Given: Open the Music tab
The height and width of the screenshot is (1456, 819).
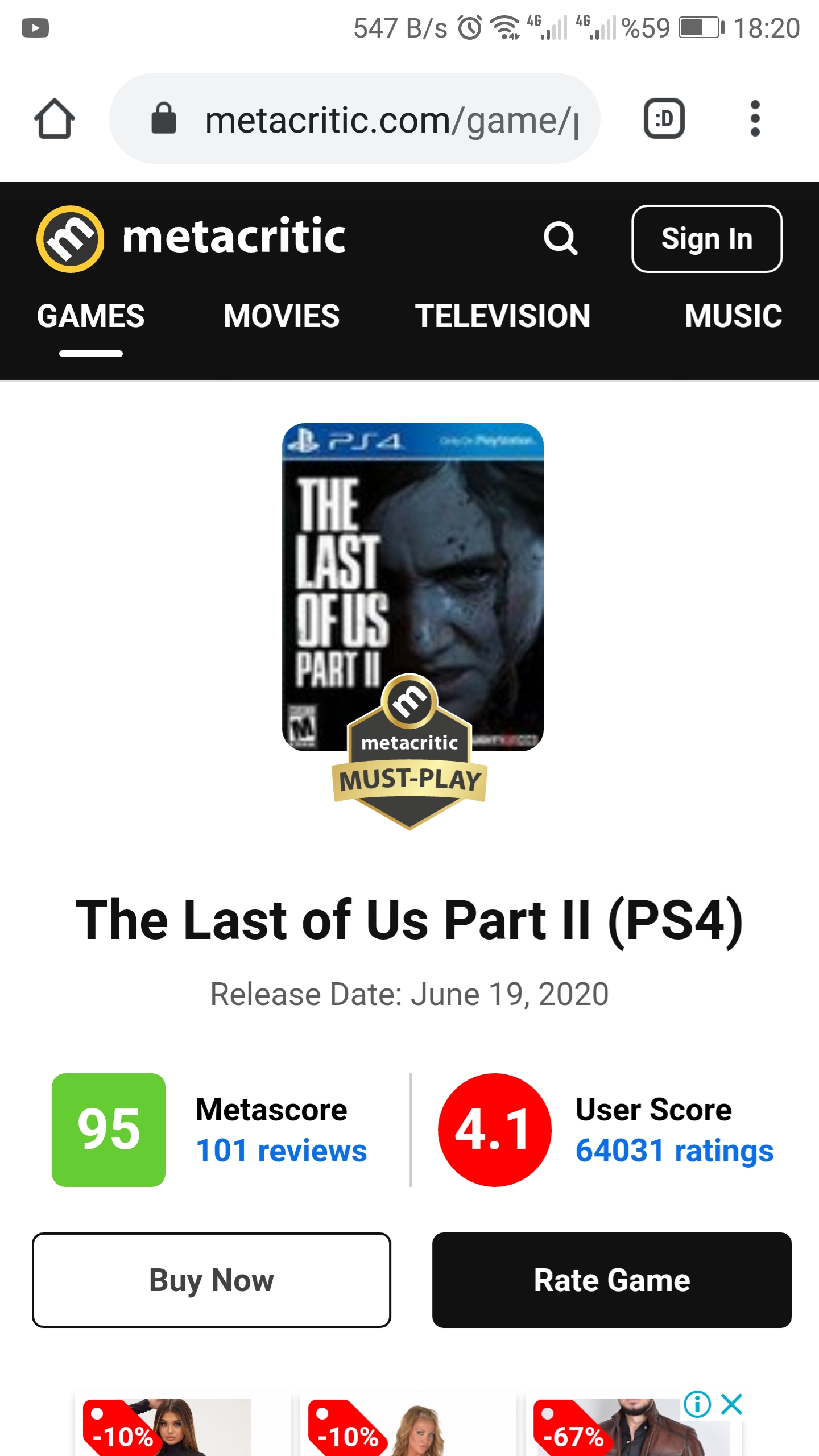Looking at the screenshot, I should pos(733,316).
